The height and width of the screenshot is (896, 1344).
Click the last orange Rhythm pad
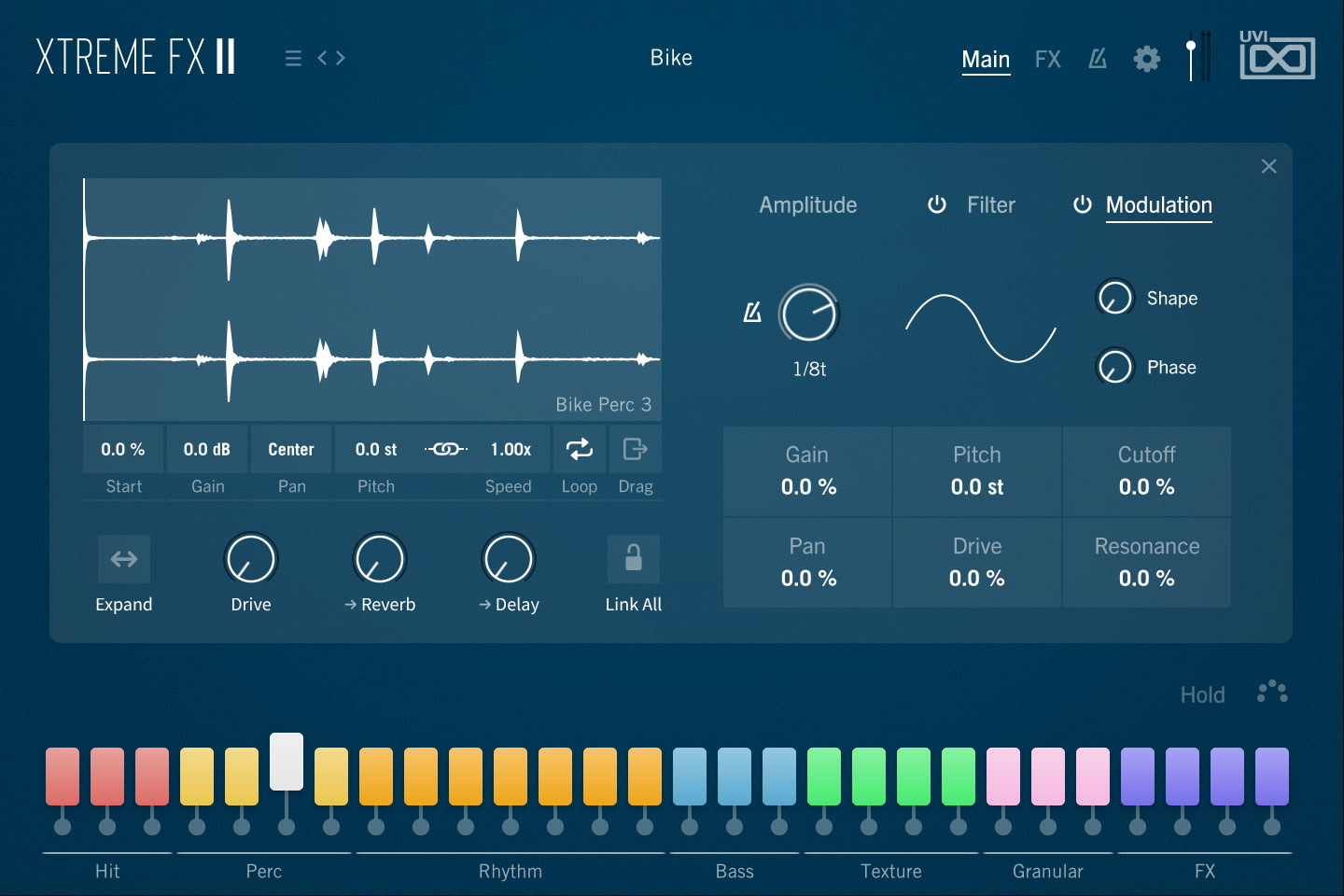click(645, 777)
